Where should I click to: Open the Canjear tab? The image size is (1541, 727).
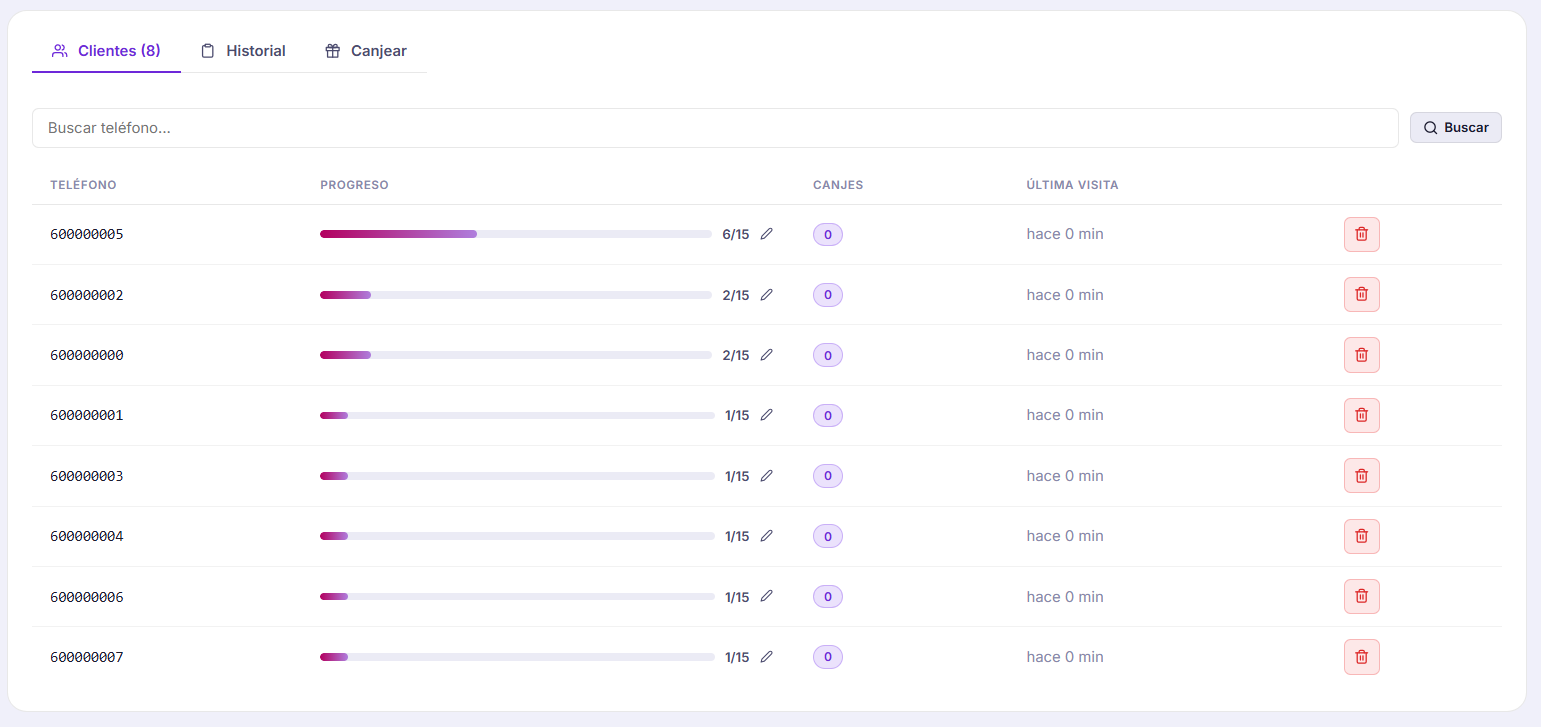(x=366, y=51)
